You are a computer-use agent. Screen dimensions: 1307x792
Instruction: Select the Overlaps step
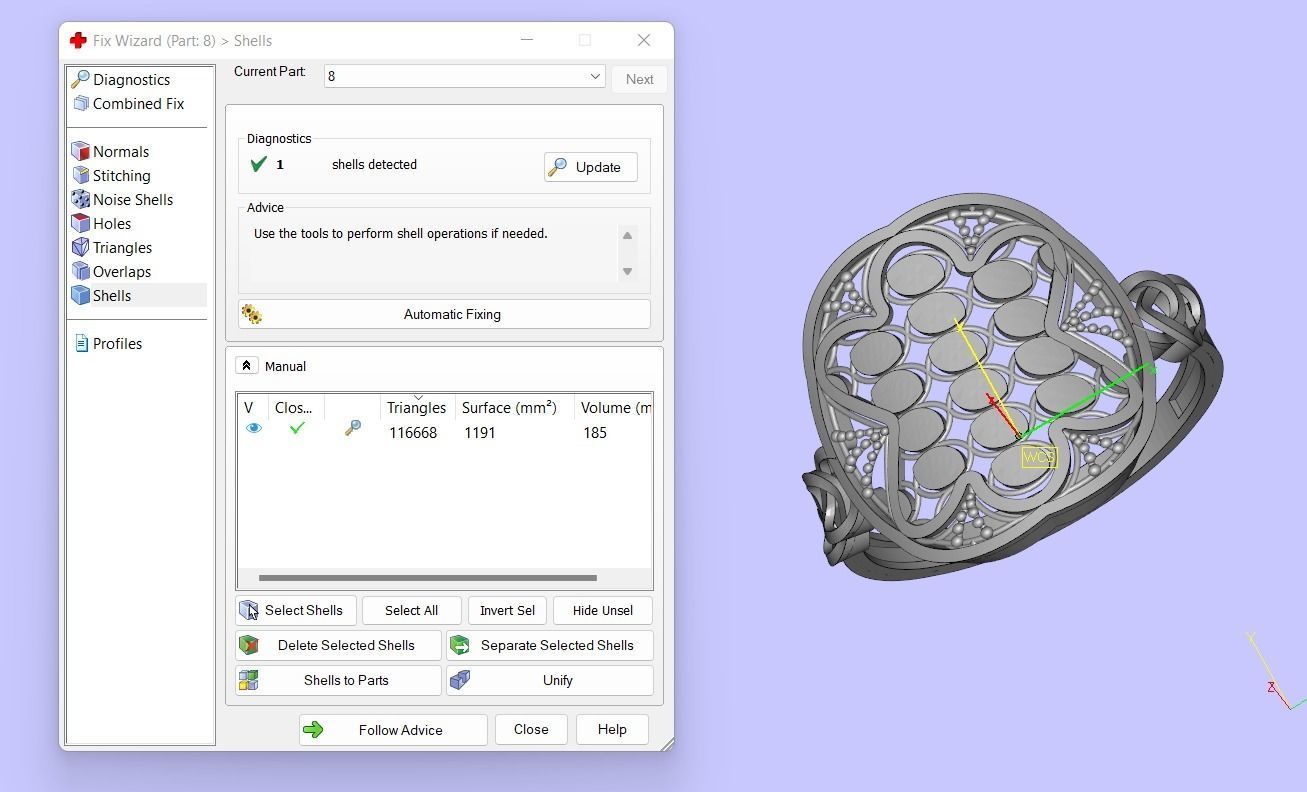(x=122, y=272)
